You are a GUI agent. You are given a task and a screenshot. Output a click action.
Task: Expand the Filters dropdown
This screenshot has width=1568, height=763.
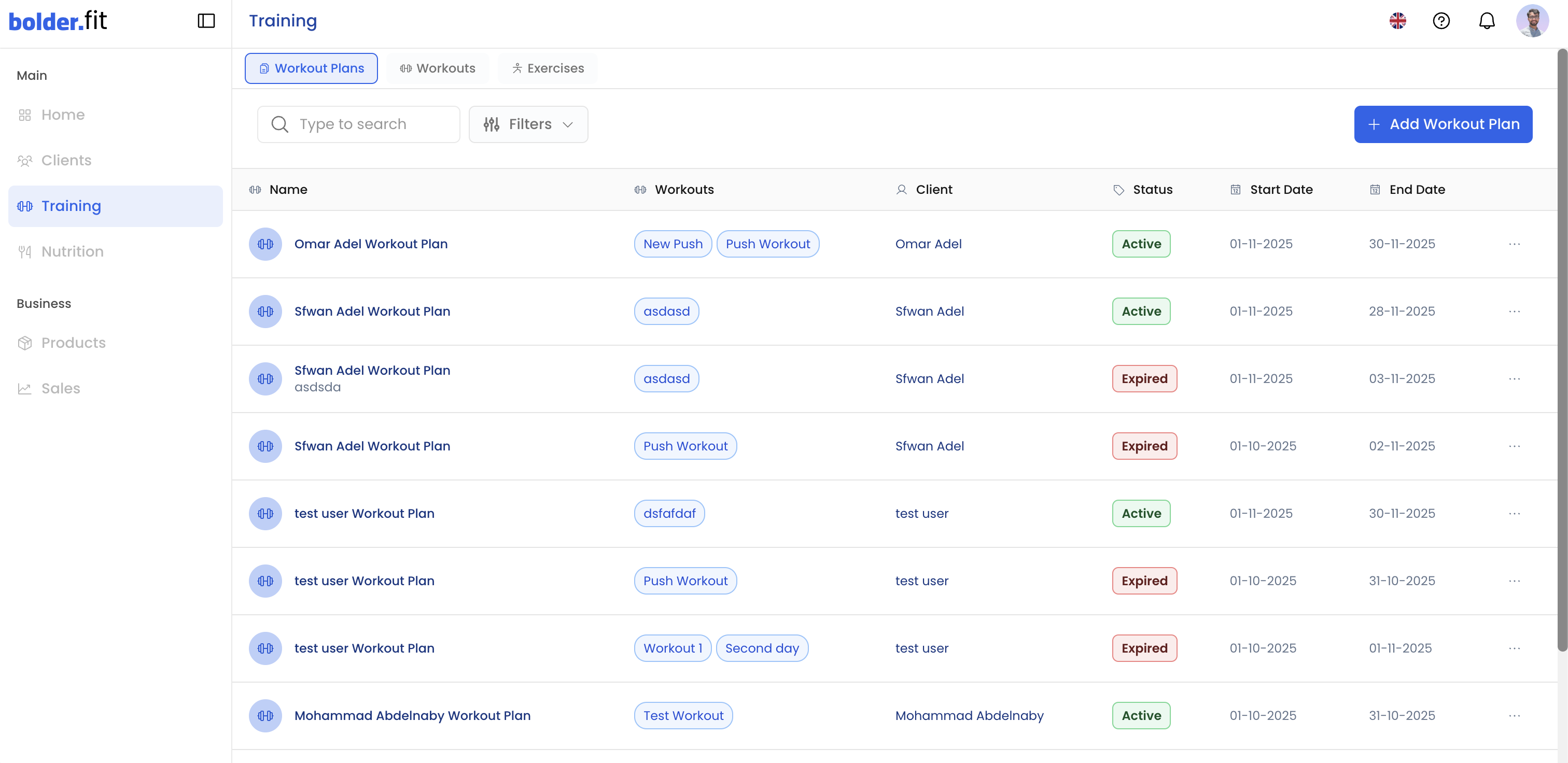528,124
